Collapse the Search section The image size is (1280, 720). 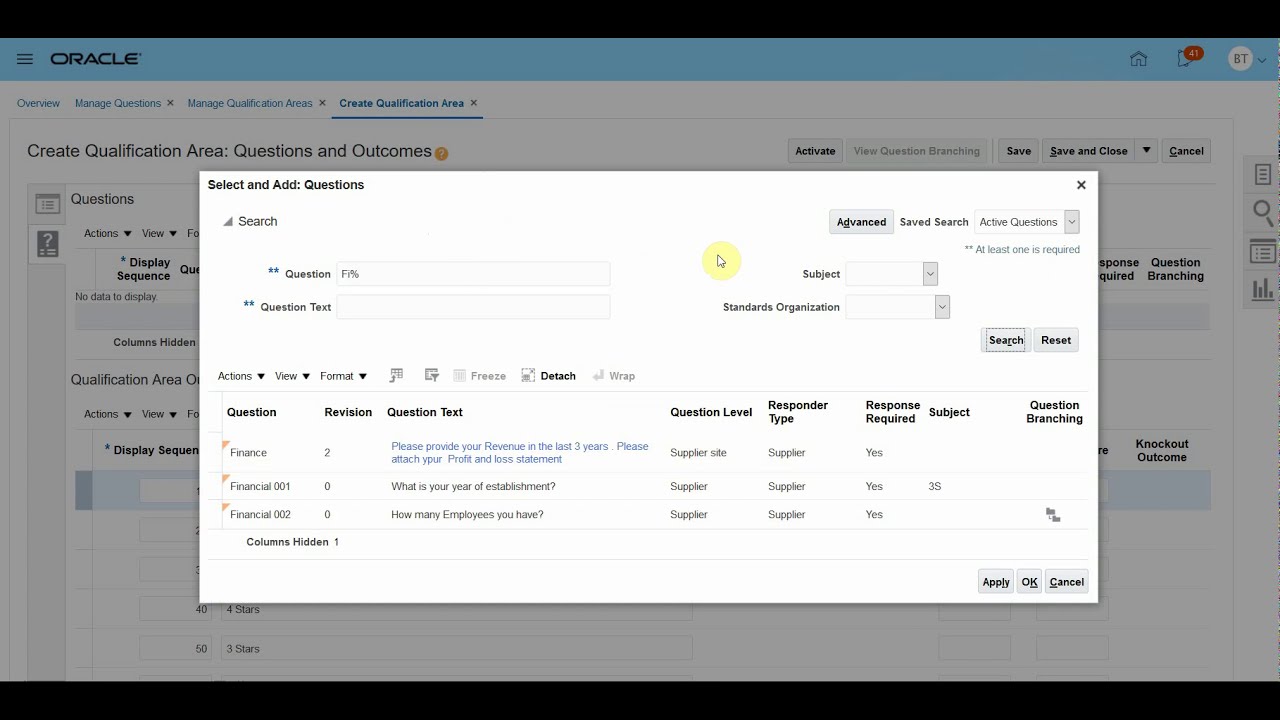click(x=228, y=222)
